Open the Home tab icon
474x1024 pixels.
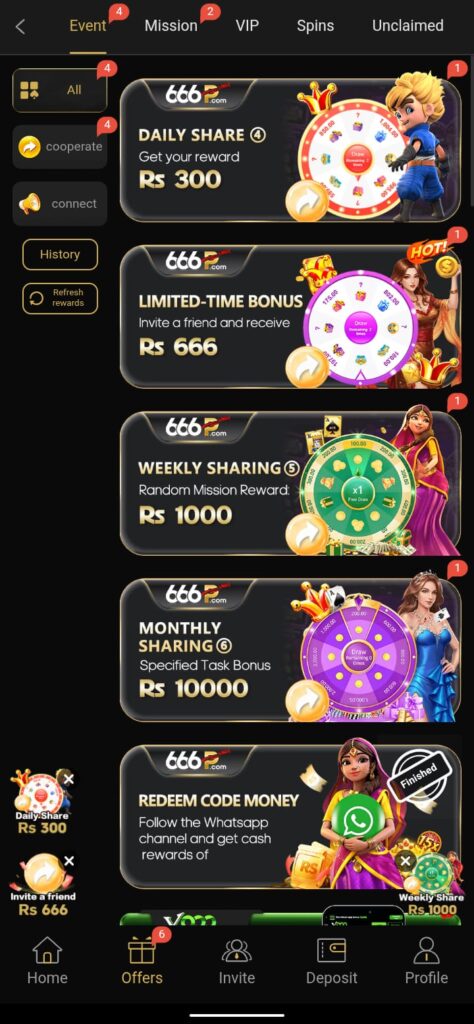pos(47,950)
